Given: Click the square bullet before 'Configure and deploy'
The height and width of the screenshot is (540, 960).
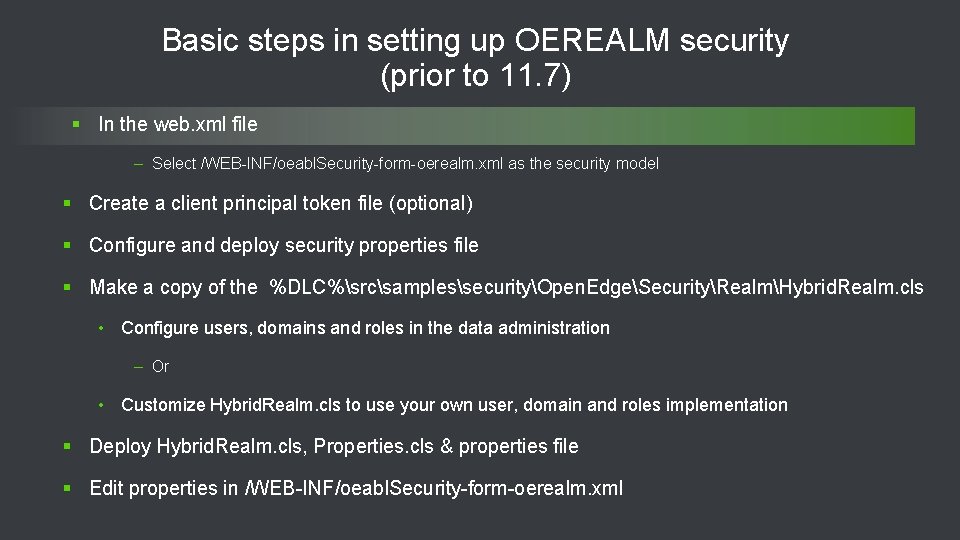Looking at the screenshot, I should pos(67,246).
